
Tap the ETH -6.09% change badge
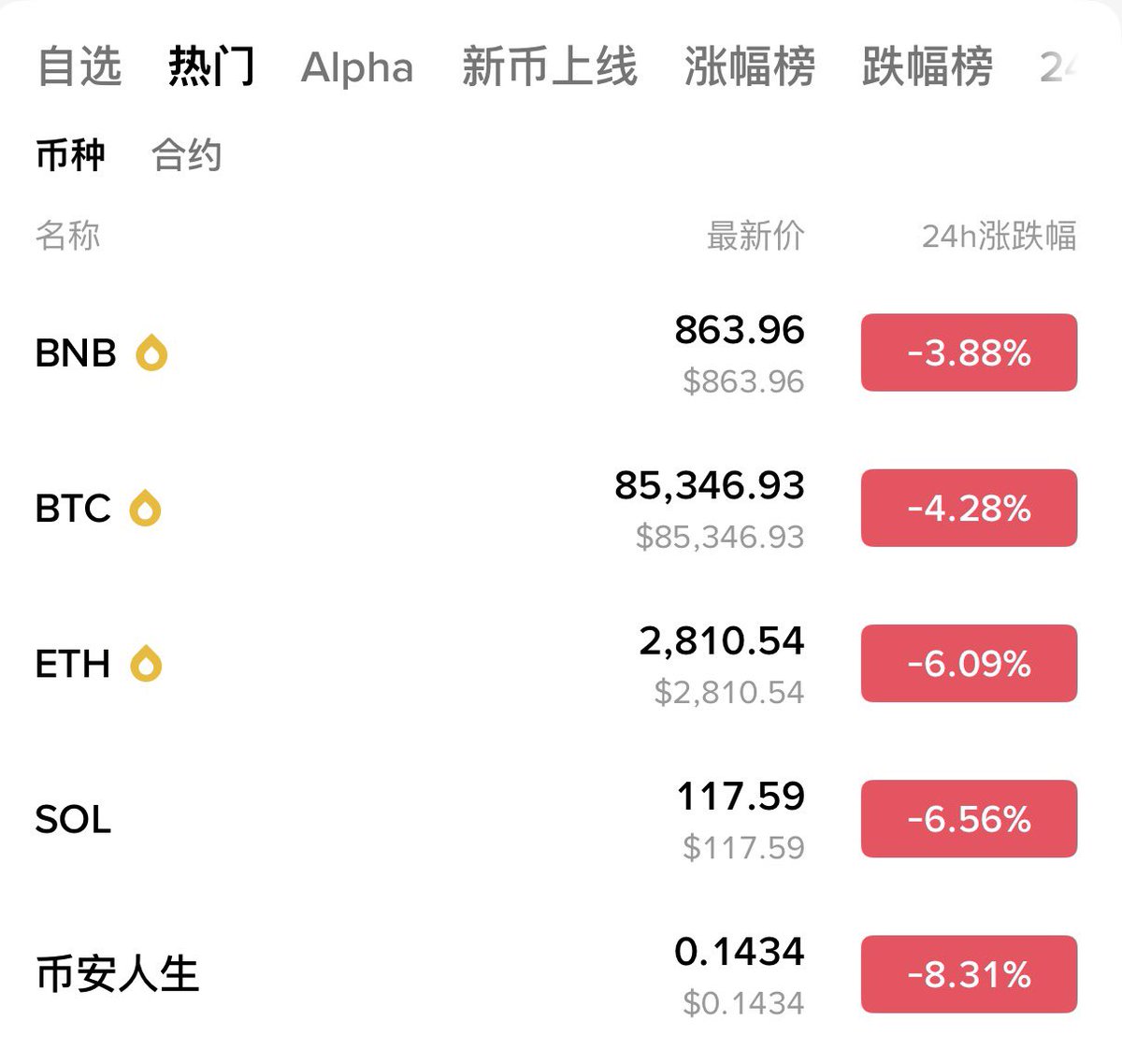click(x=969, y=663)
